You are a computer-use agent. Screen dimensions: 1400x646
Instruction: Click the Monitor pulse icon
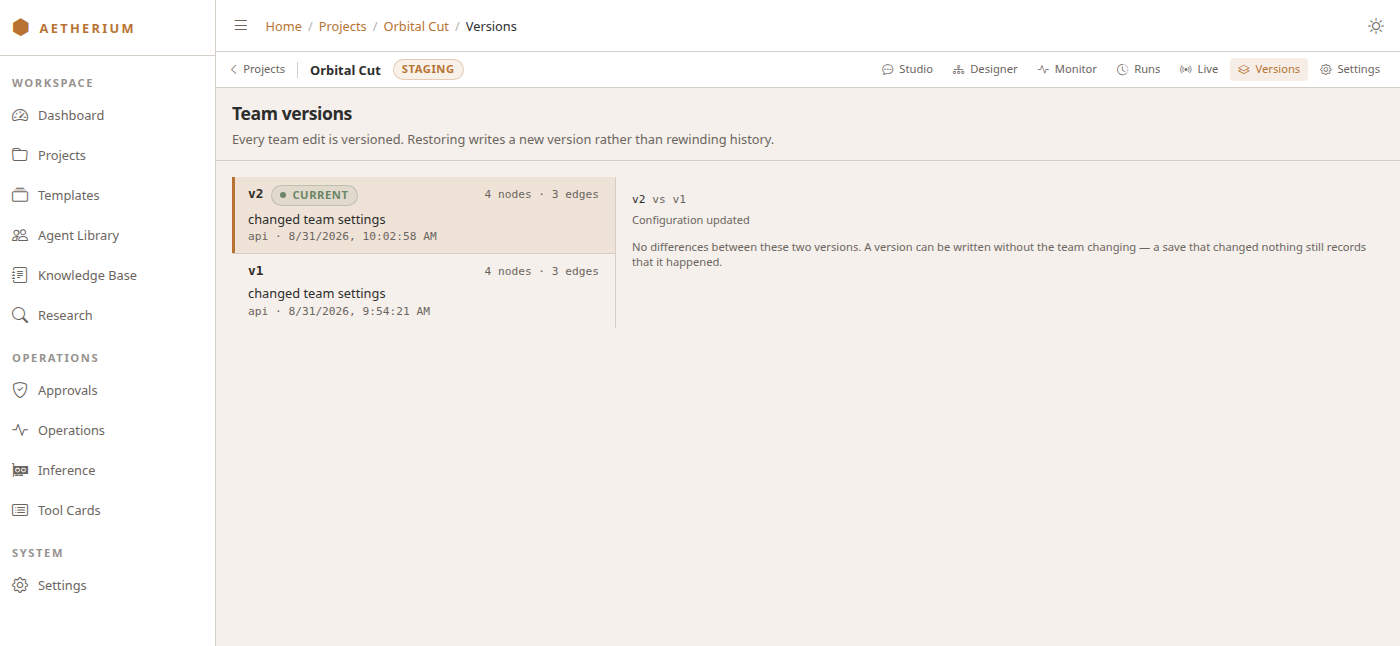[x=1043, y=70]
